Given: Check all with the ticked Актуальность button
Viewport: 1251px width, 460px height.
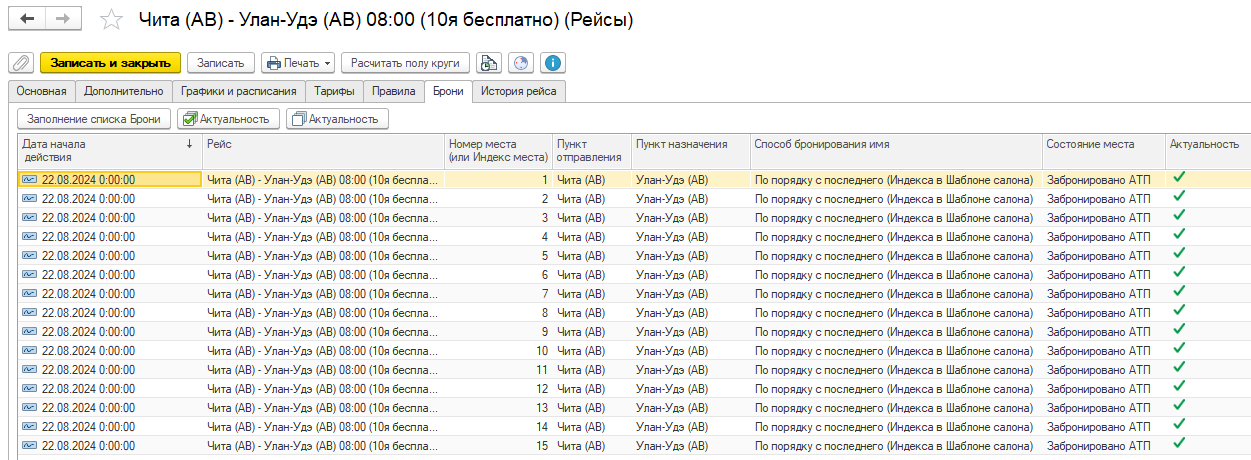Looking at the screenshot, I should click(225, 119).
